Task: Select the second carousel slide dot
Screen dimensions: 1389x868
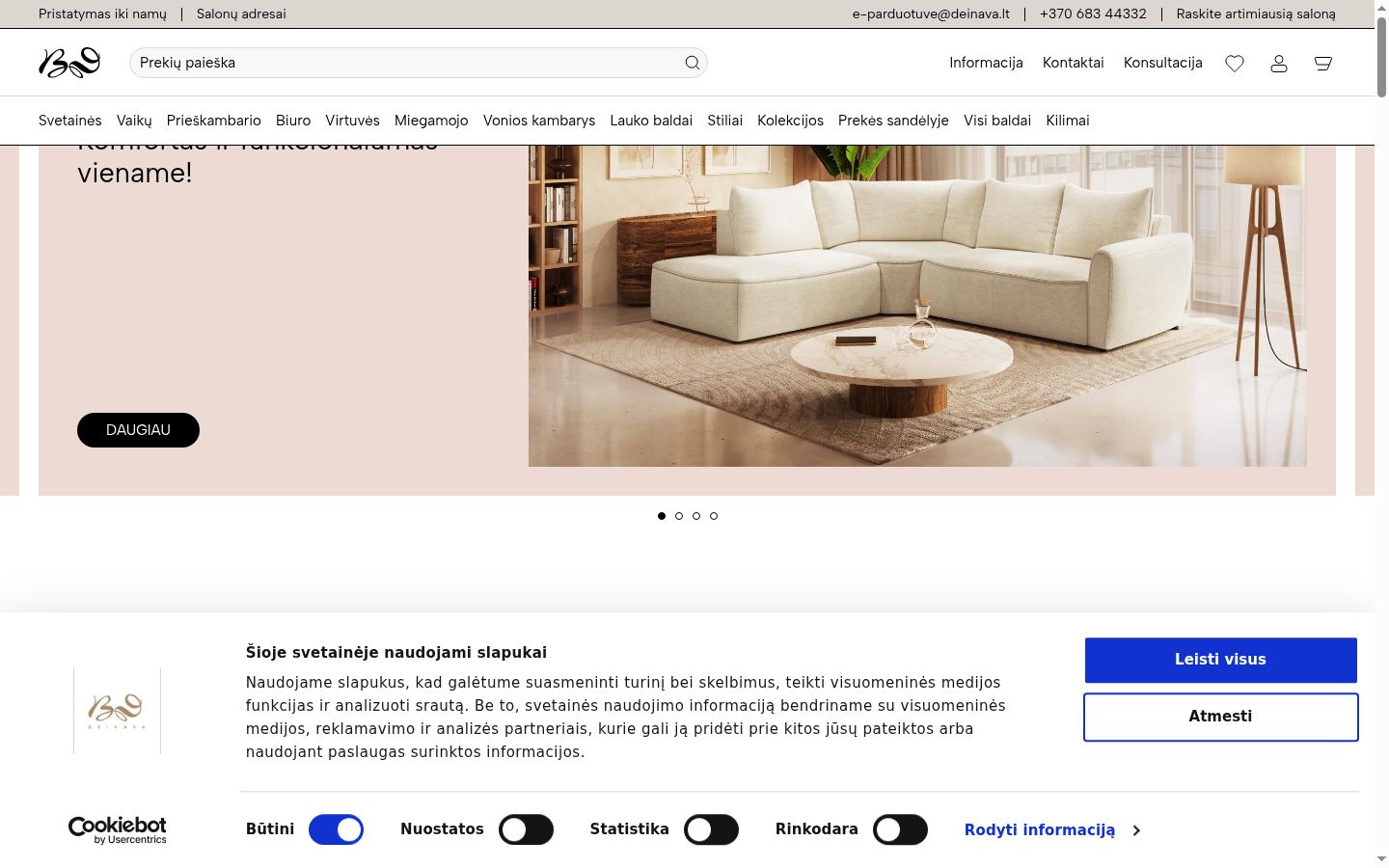Action: click(679, 516)
